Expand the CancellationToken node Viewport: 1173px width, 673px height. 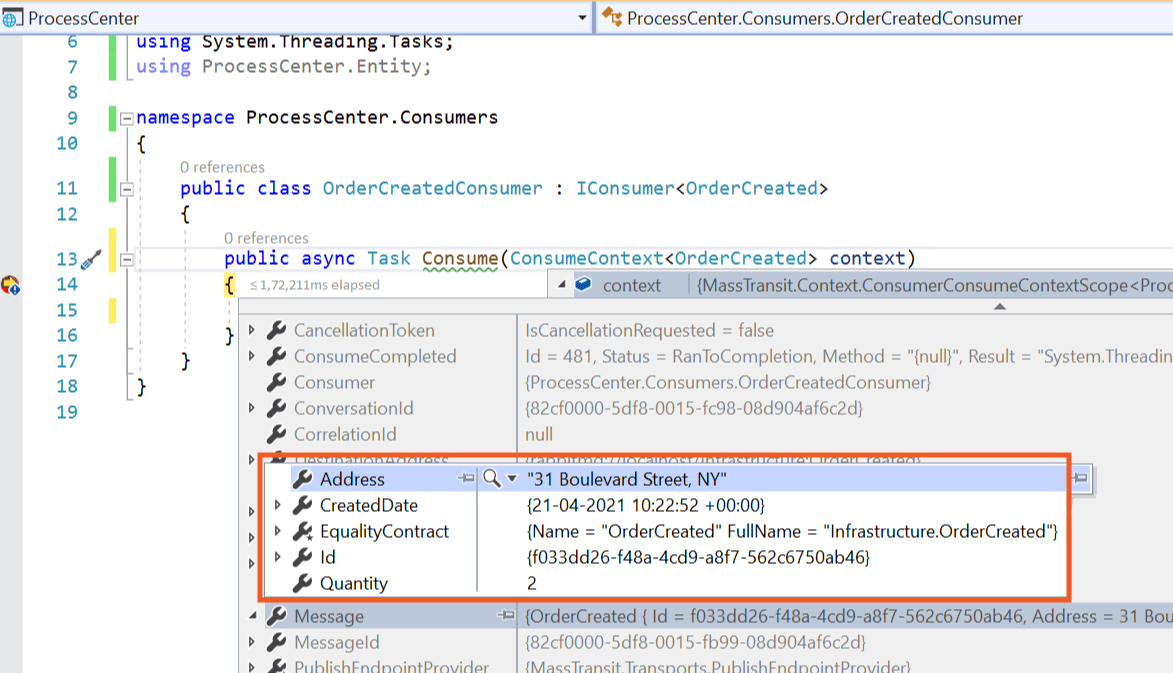click(253, 330)
